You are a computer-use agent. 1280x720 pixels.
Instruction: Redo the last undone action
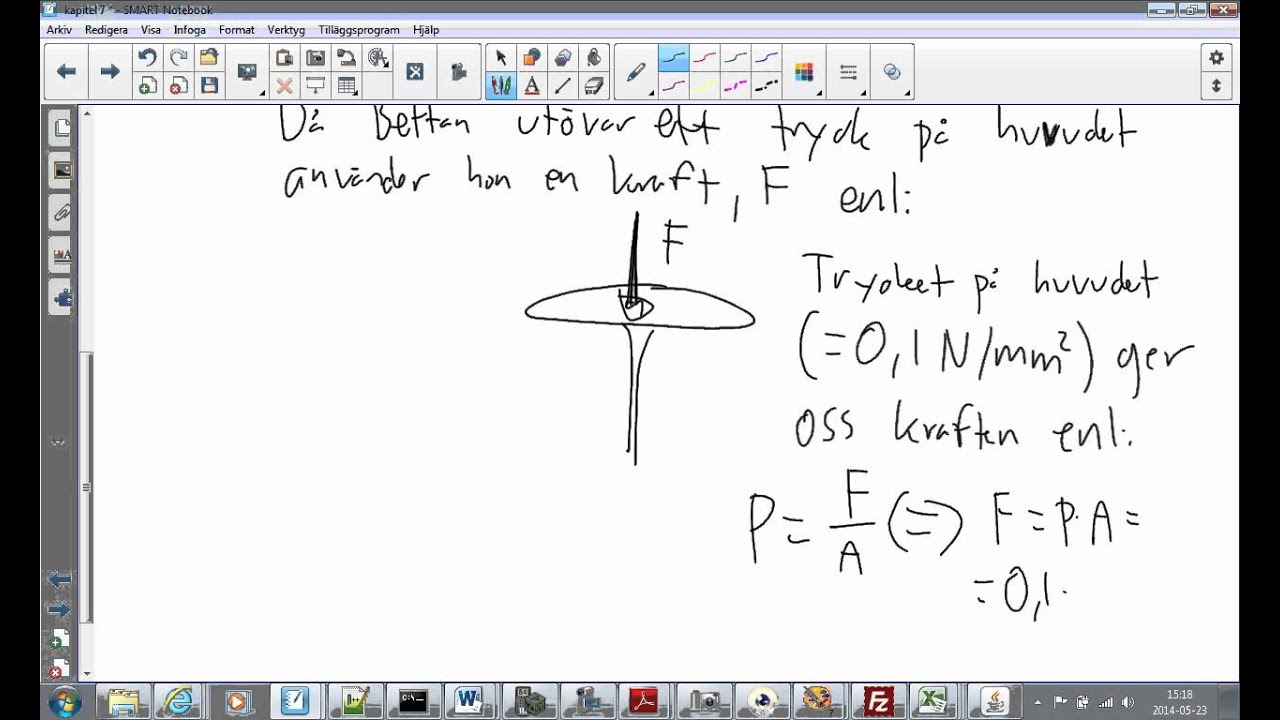(x=178, y=58)
